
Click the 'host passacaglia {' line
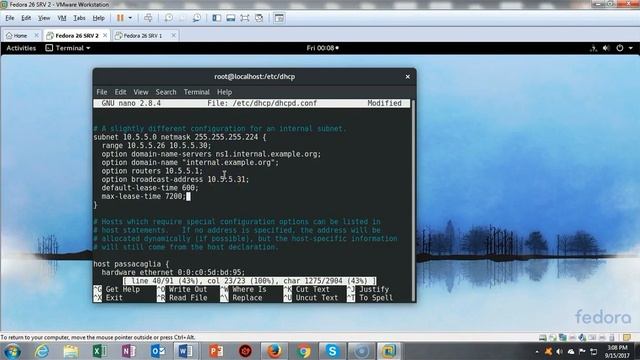tap(131, 264)
